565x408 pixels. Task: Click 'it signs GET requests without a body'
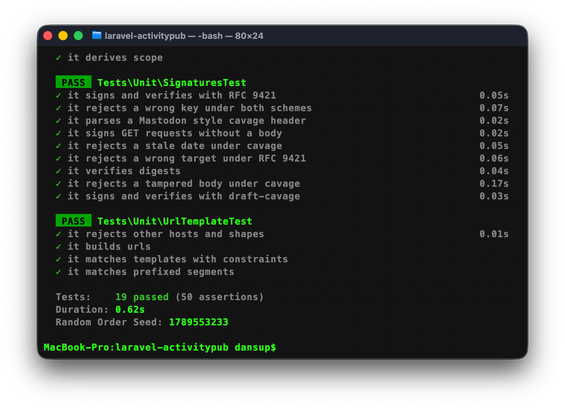coord(175,133)
